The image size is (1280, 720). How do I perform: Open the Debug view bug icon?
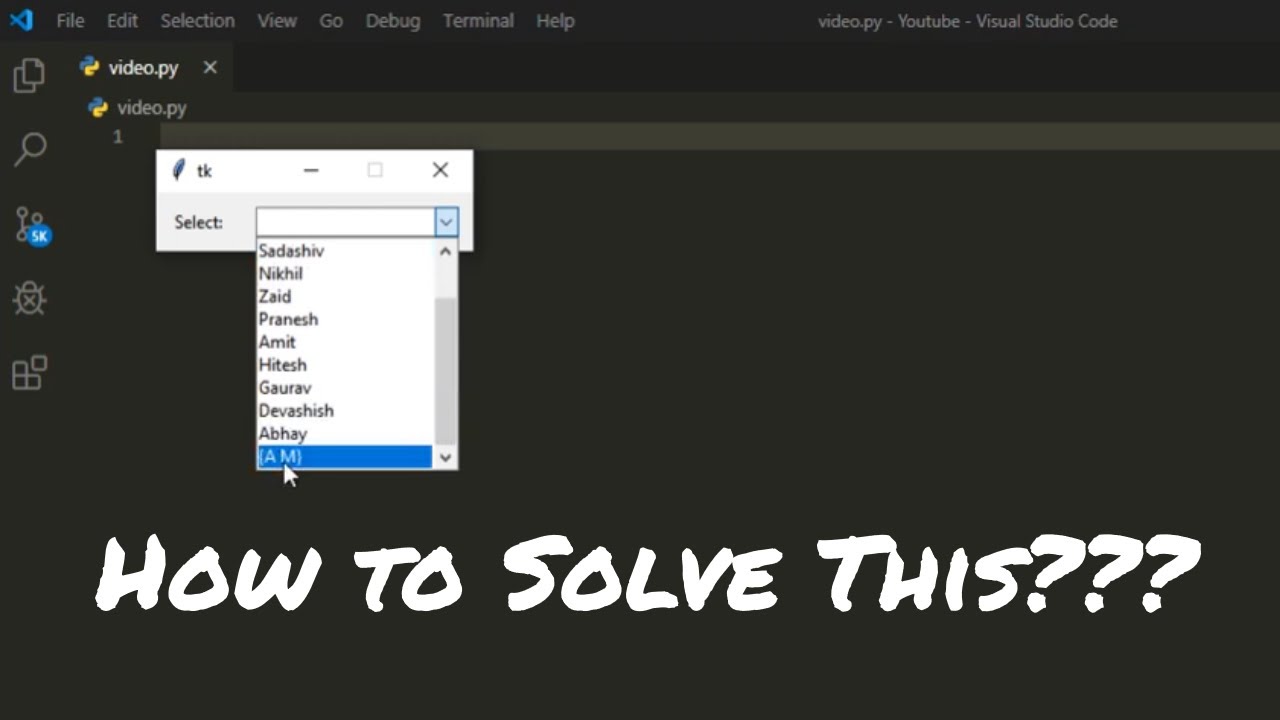click(x=29, y=298)
